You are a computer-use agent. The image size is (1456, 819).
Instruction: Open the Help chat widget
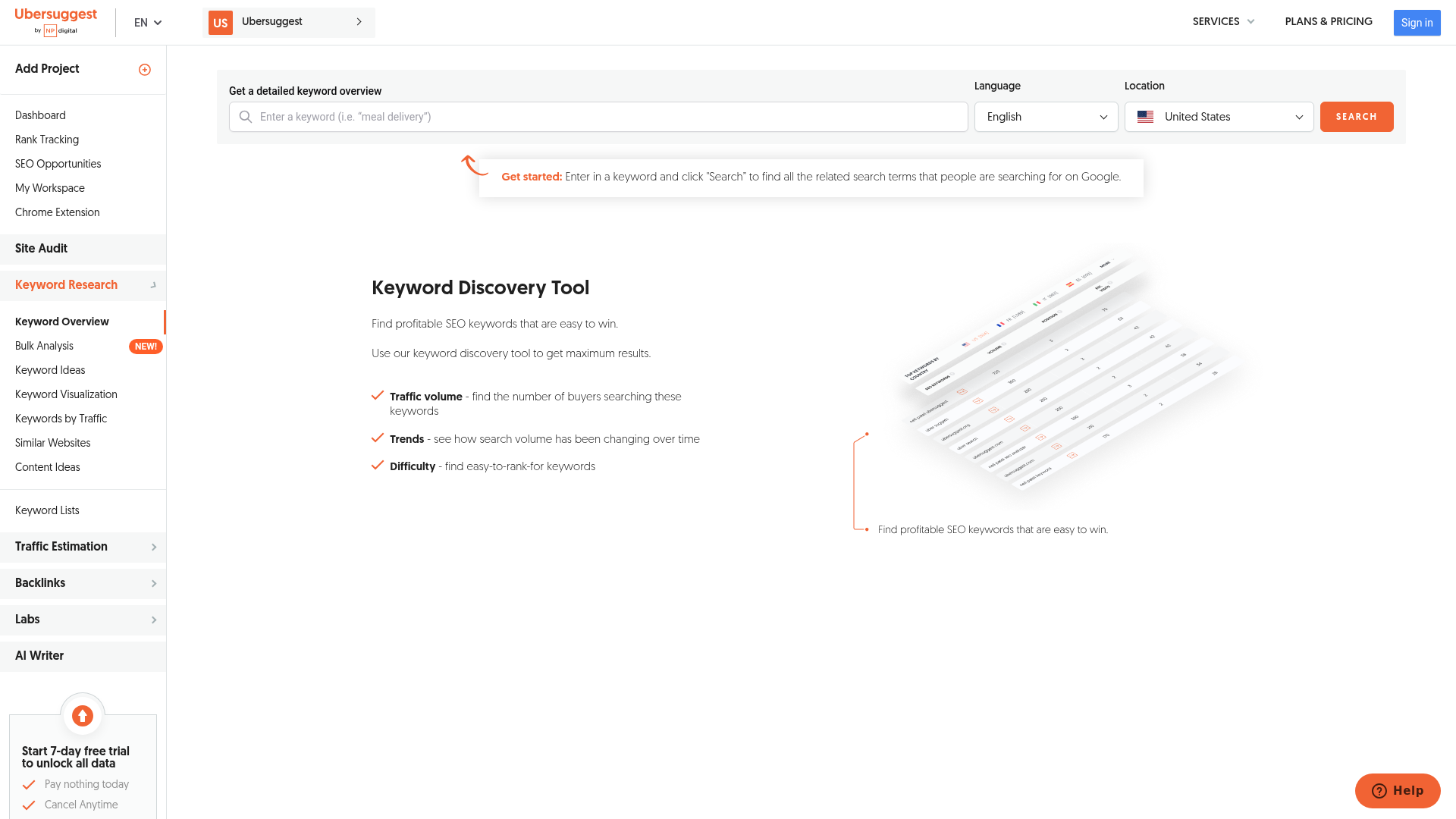pyautogui.click(x=1398, y=791)
